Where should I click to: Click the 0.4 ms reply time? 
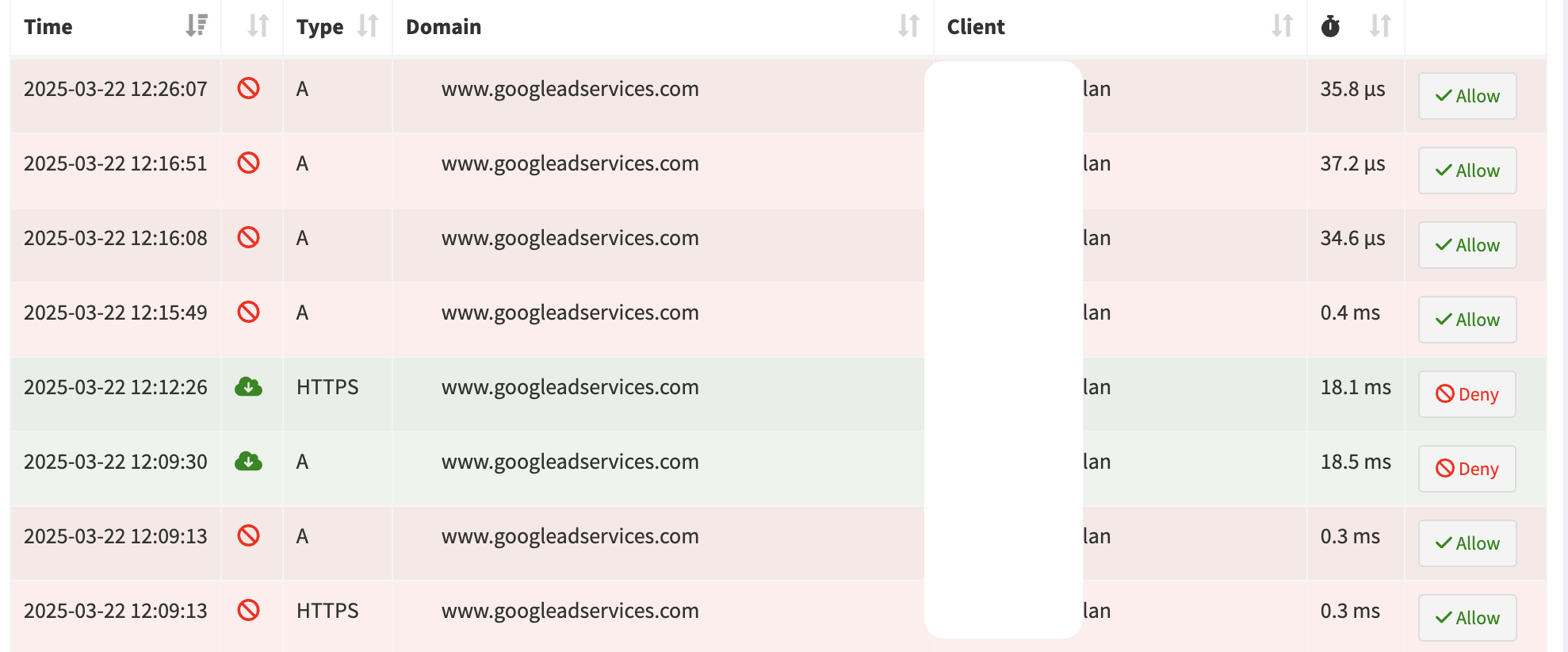(x=1350, y=313)
